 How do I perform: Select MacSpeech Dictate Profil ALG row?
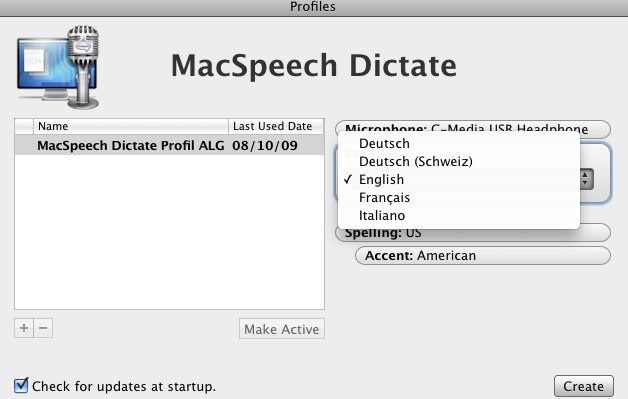(169, 145)
